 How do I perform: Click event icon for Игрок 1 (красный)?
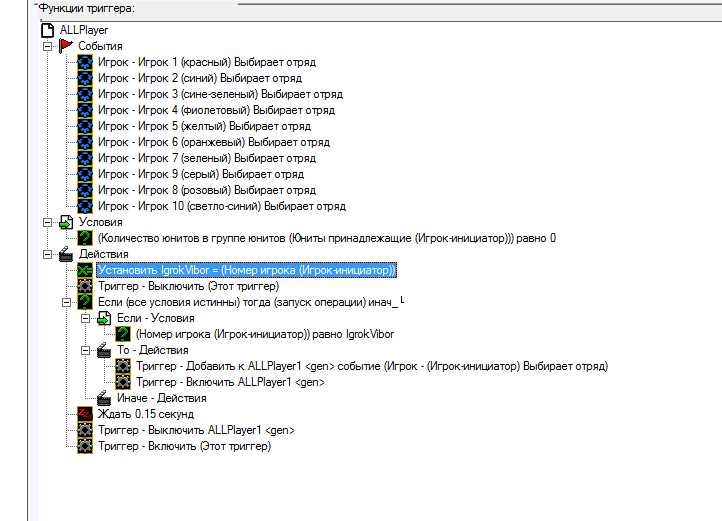point(85,62)
